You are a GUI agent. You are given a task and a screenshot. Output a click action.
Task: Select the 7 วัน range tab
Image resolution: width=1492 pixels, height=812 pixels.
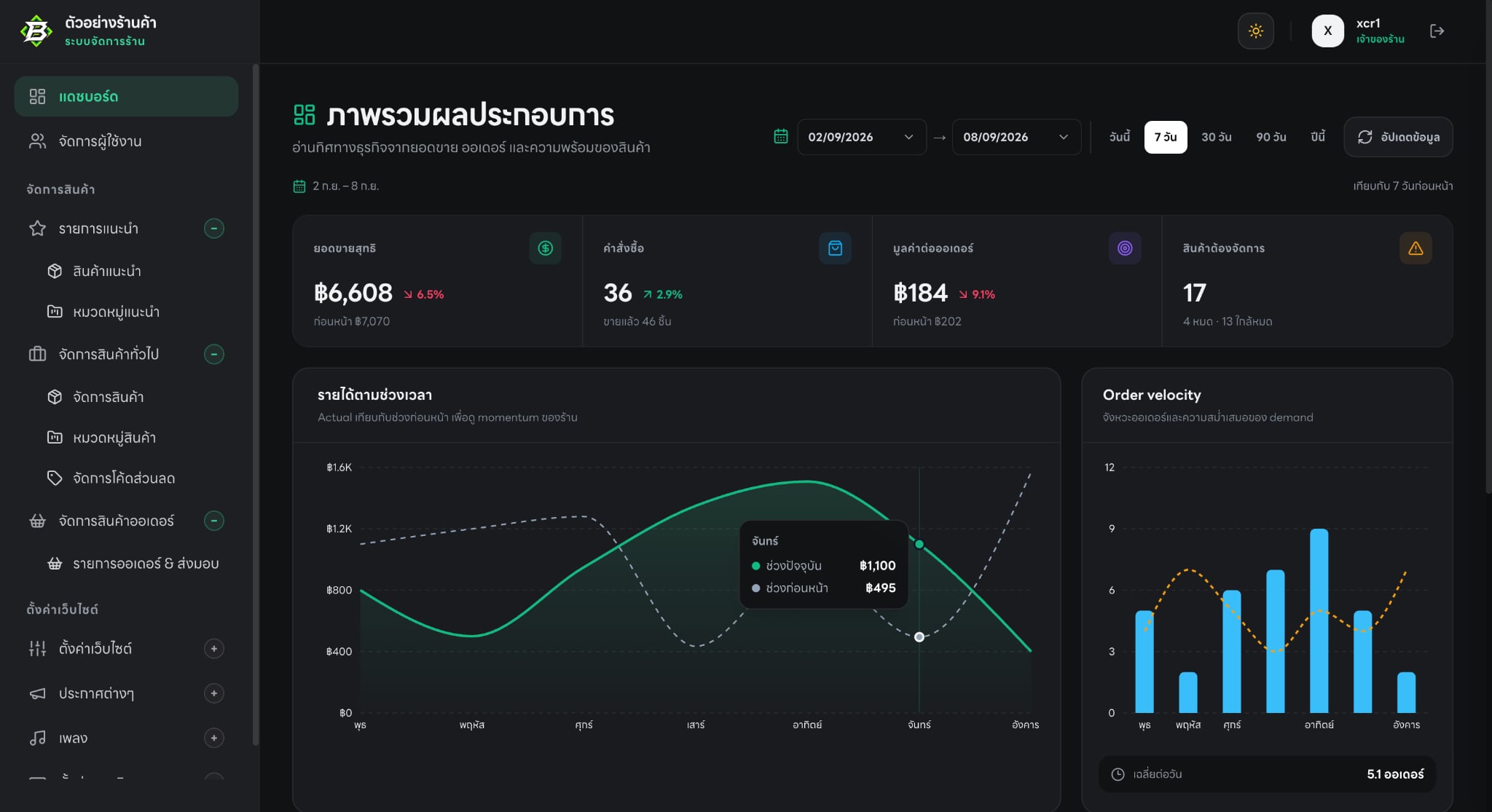pos(1166,137)
